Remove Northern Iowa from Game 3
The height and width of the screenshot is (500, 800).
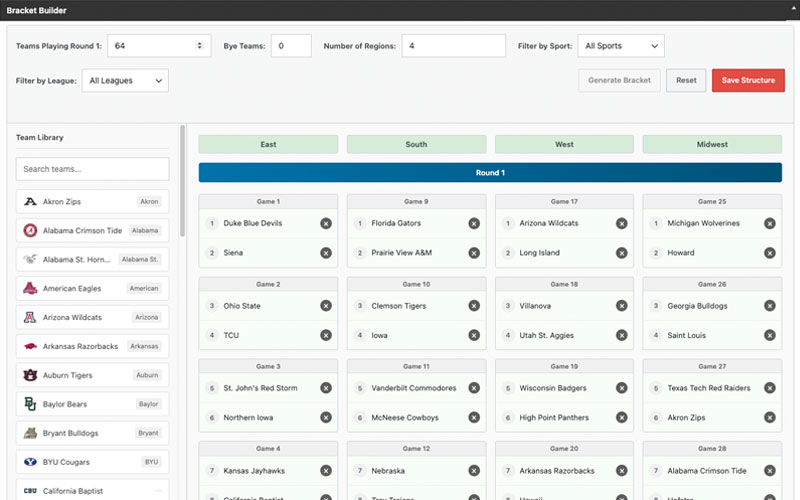pyautogui.click(x=326, y=418)
